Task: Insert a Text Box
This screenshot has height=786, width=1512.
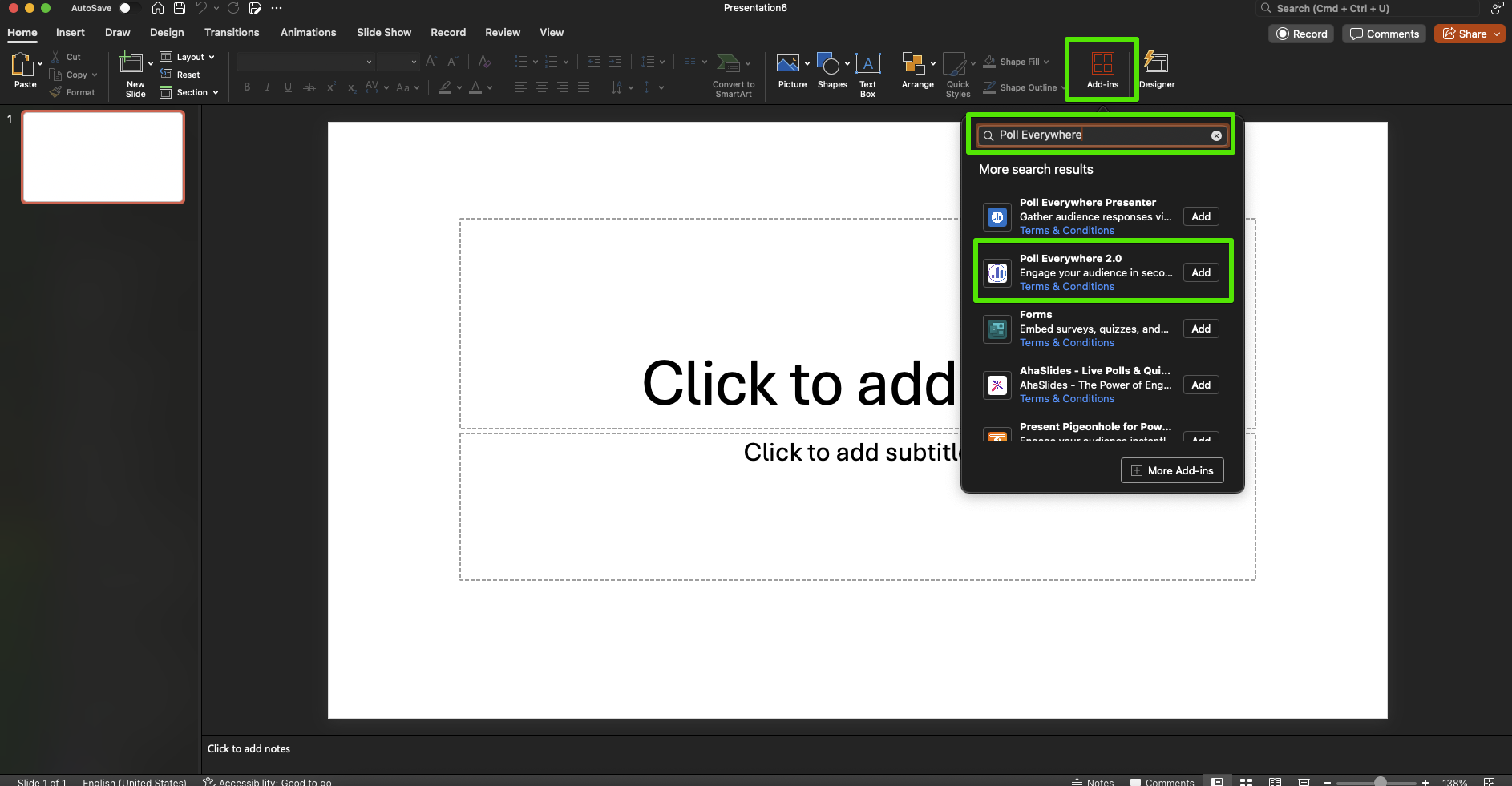Action: pyautogui.click(x=868, y=72)
